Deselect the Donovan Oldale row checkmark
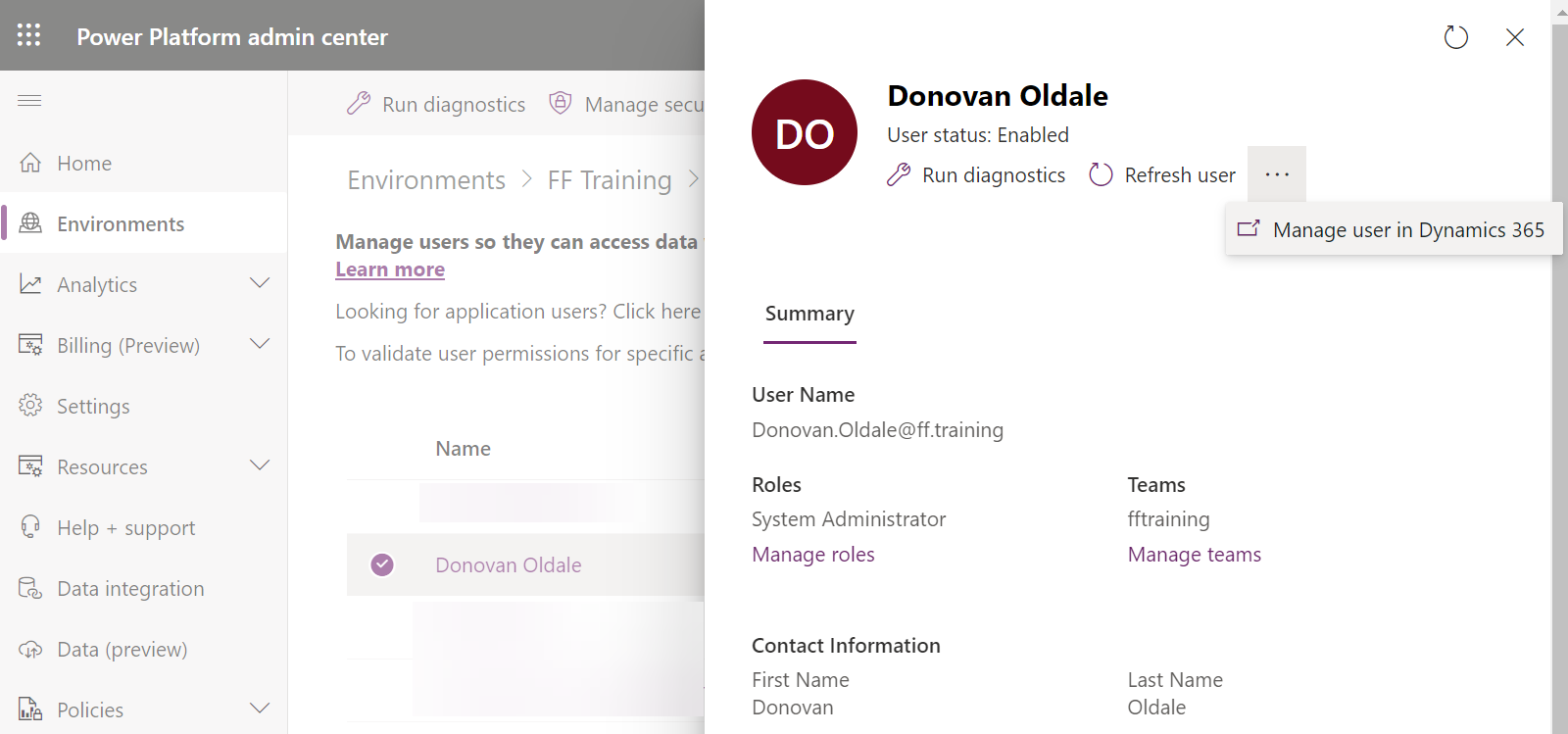 coord(382,564)
